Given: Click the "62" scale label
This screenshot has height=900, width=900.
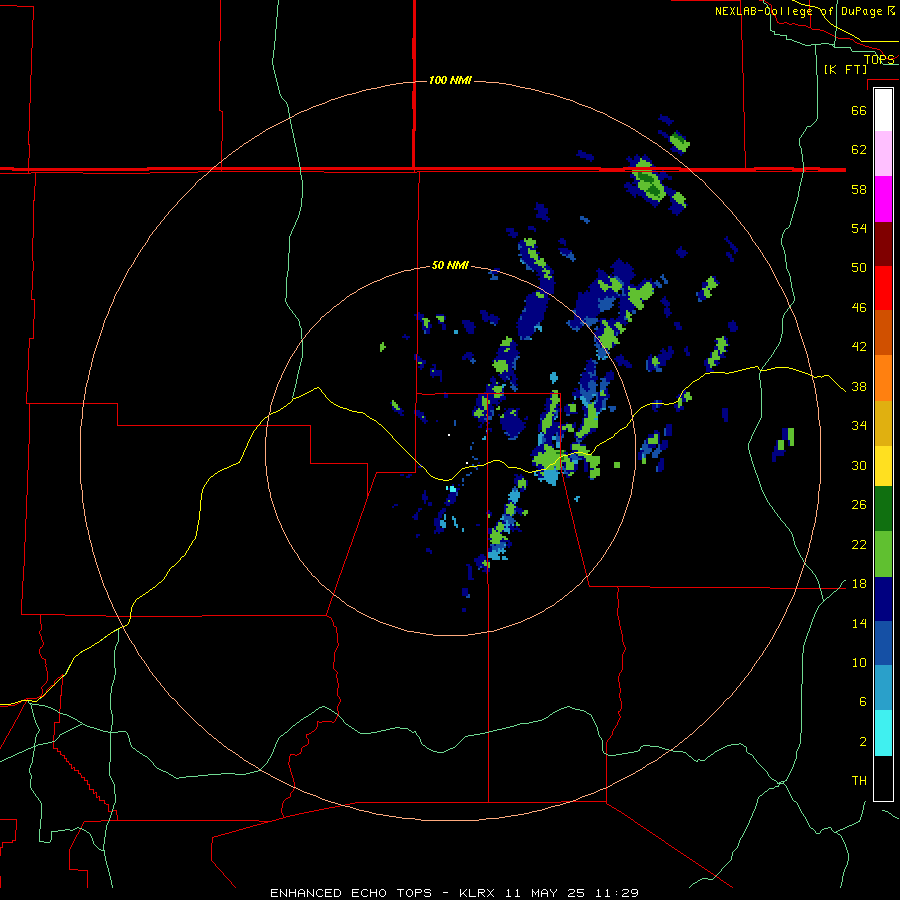Looking at the screenshot, I should (x=859, y=150).
